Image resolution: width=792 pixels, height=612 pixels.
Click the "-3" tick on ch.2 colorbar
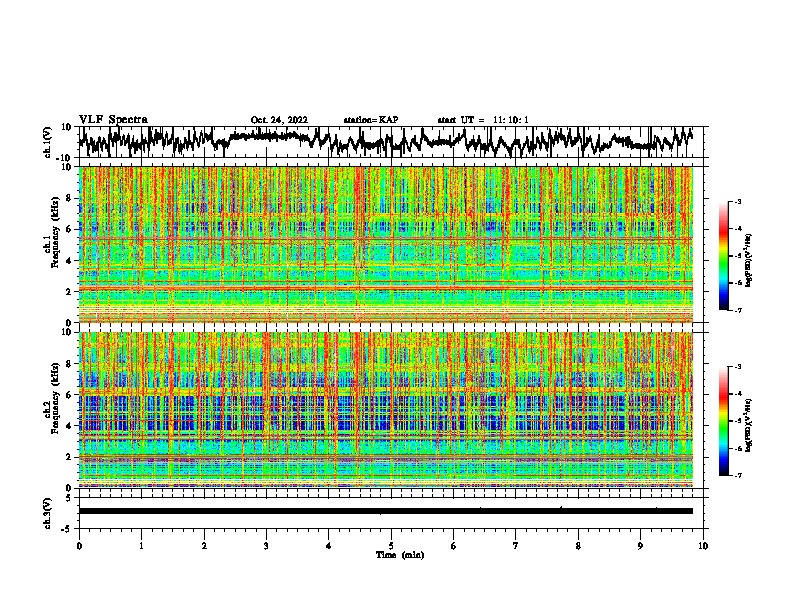click(737, 367)
